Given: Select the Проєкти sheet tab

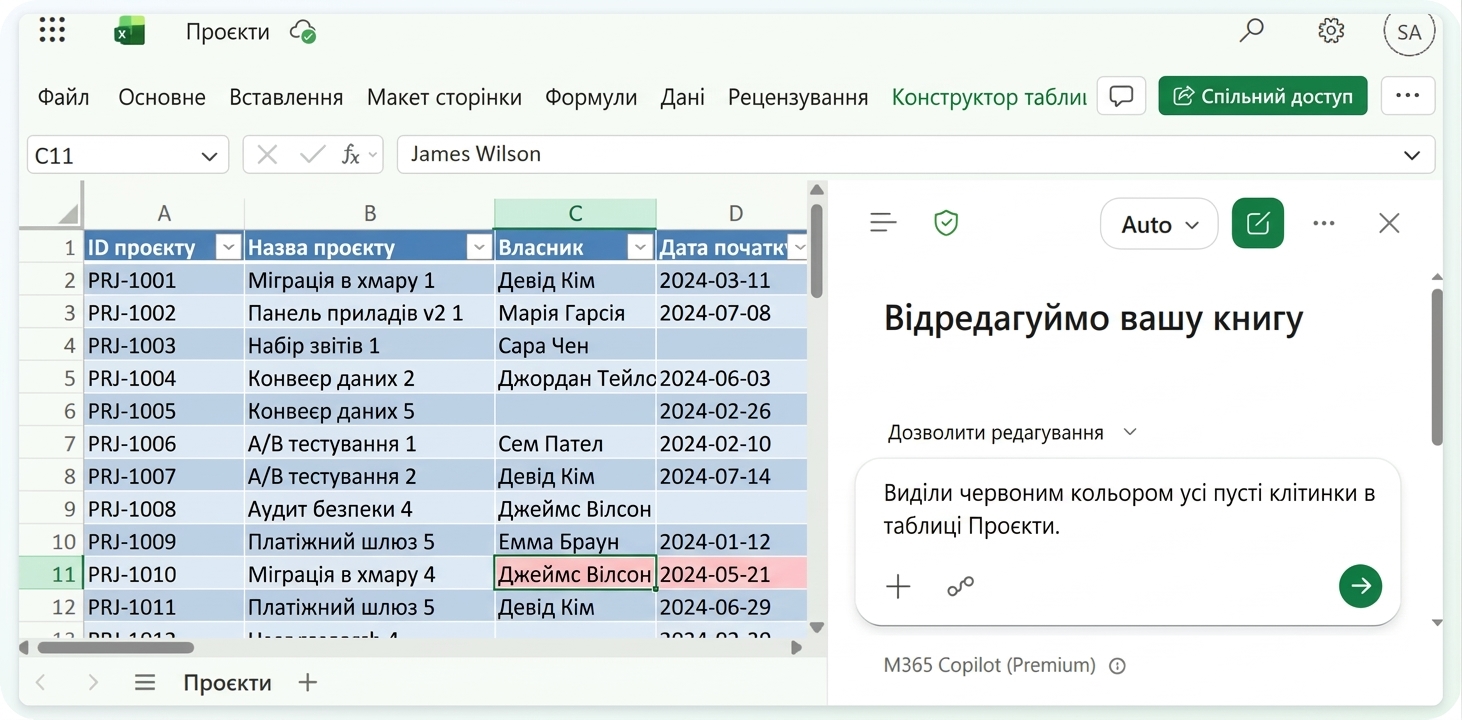Looking at the screenshot, I should 227,683.
